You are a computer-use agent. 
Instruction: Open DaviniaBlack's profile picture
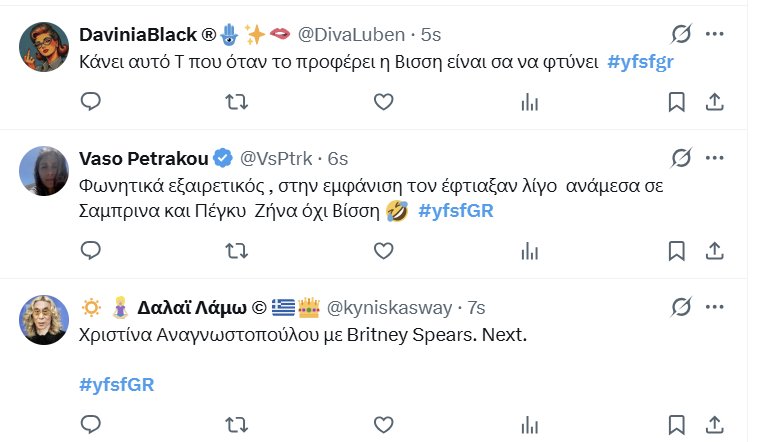pos(44,48)
